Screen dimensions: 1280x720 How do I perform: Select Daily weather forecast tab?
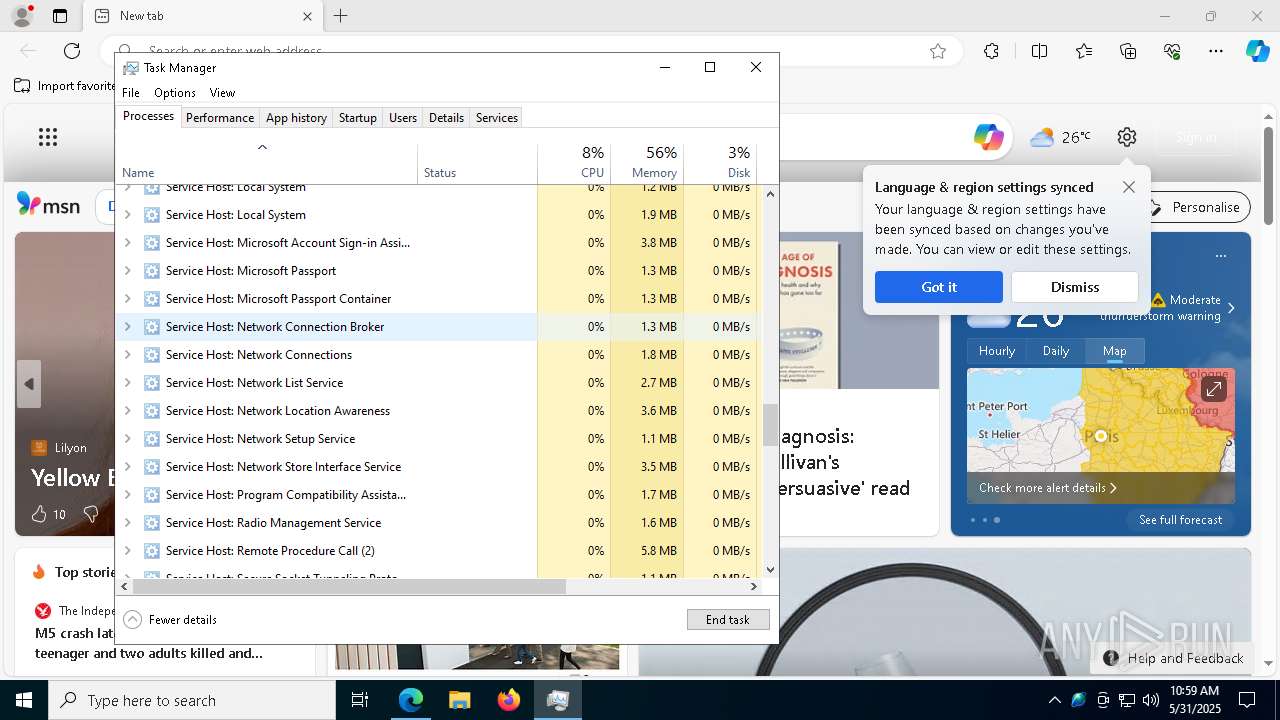1056,351
